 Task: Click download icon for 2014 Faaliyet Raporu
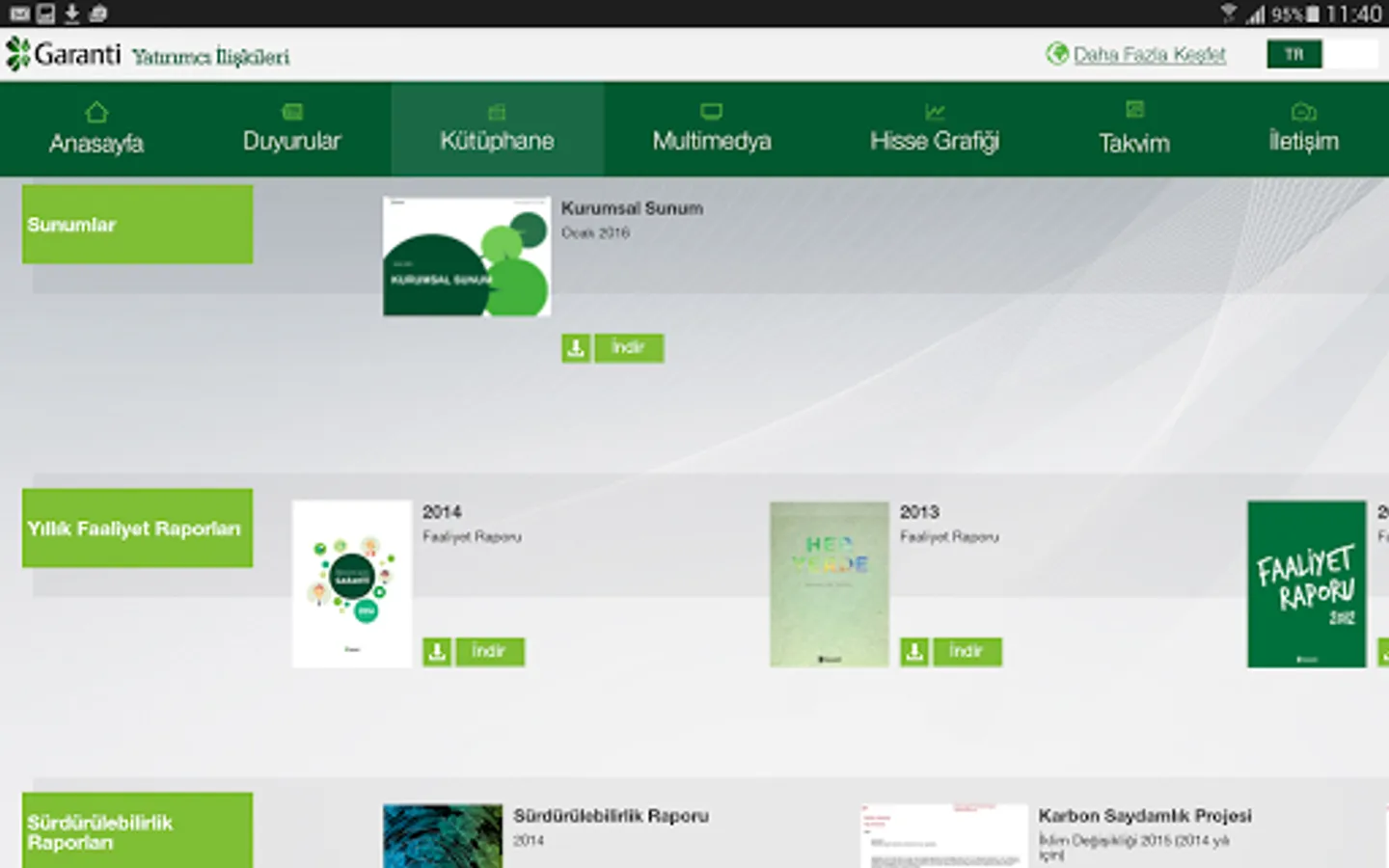pyautogui.click(x=437, y=652)
